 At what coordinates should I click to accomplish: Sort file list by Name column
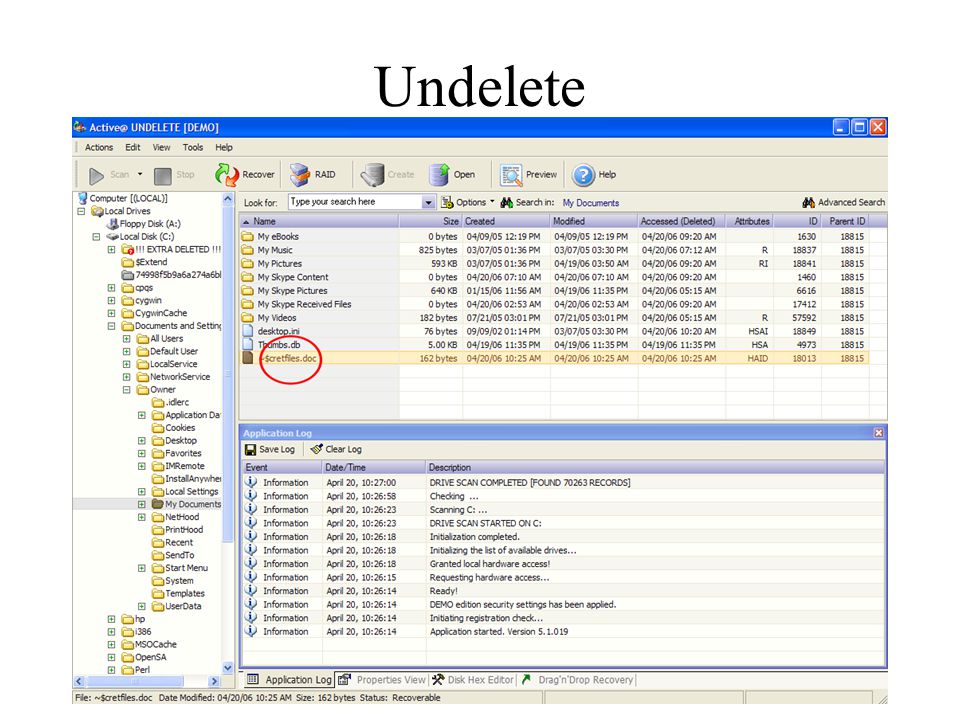point(320,221)
